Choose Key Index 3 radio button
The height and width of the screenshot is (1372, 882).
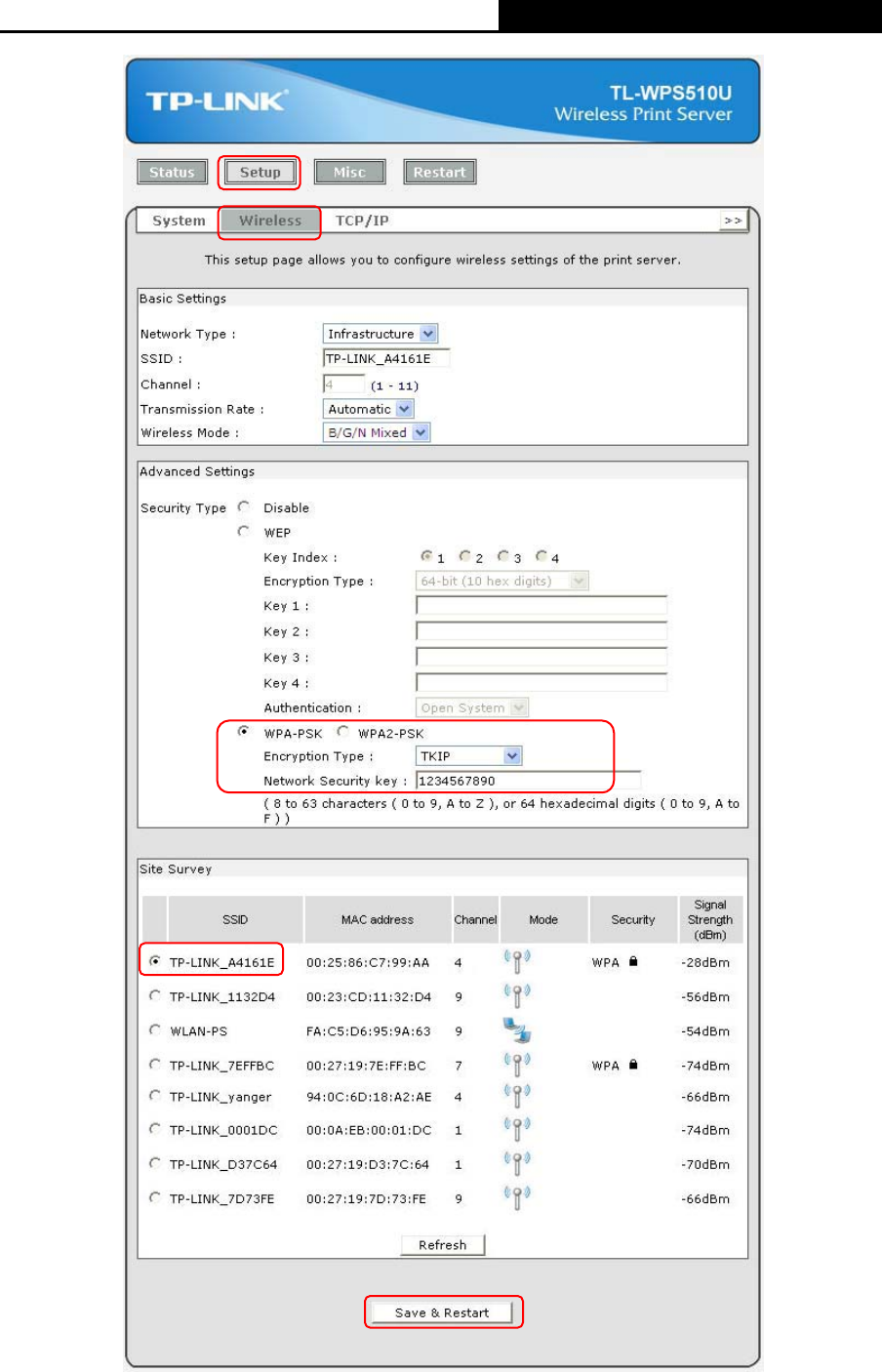(x=503, y=556)
